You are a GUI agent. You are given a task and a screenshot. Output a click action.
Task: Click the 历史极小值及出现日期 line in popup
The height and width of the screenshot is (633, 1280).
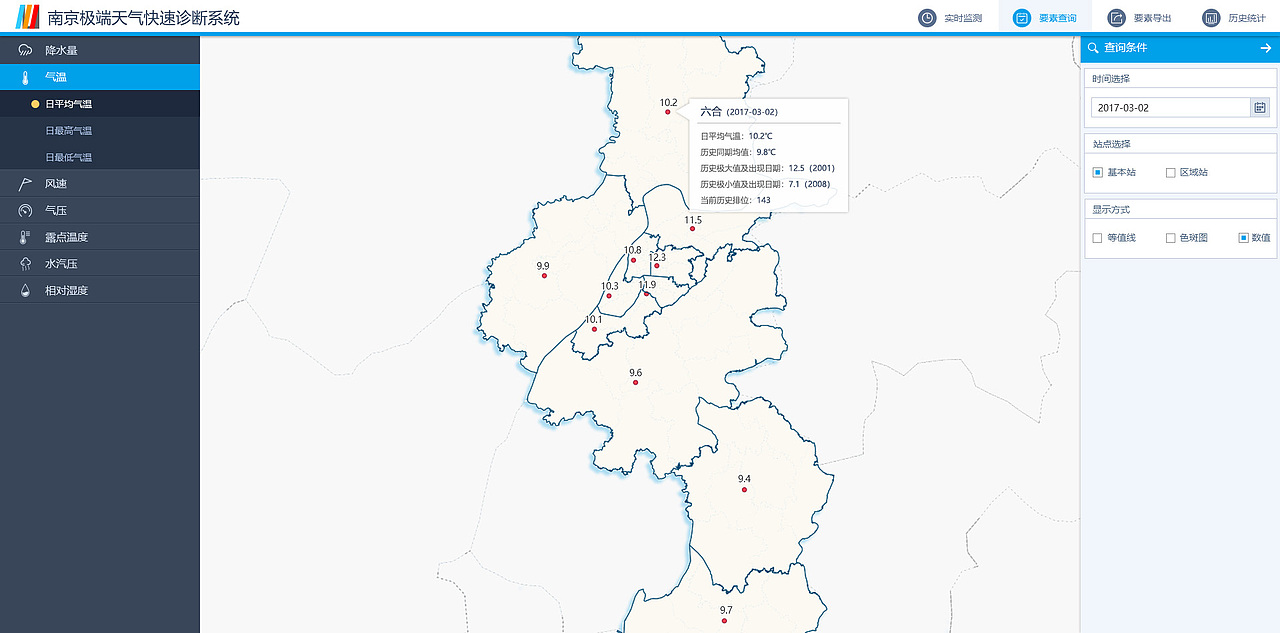pos(765,184)
